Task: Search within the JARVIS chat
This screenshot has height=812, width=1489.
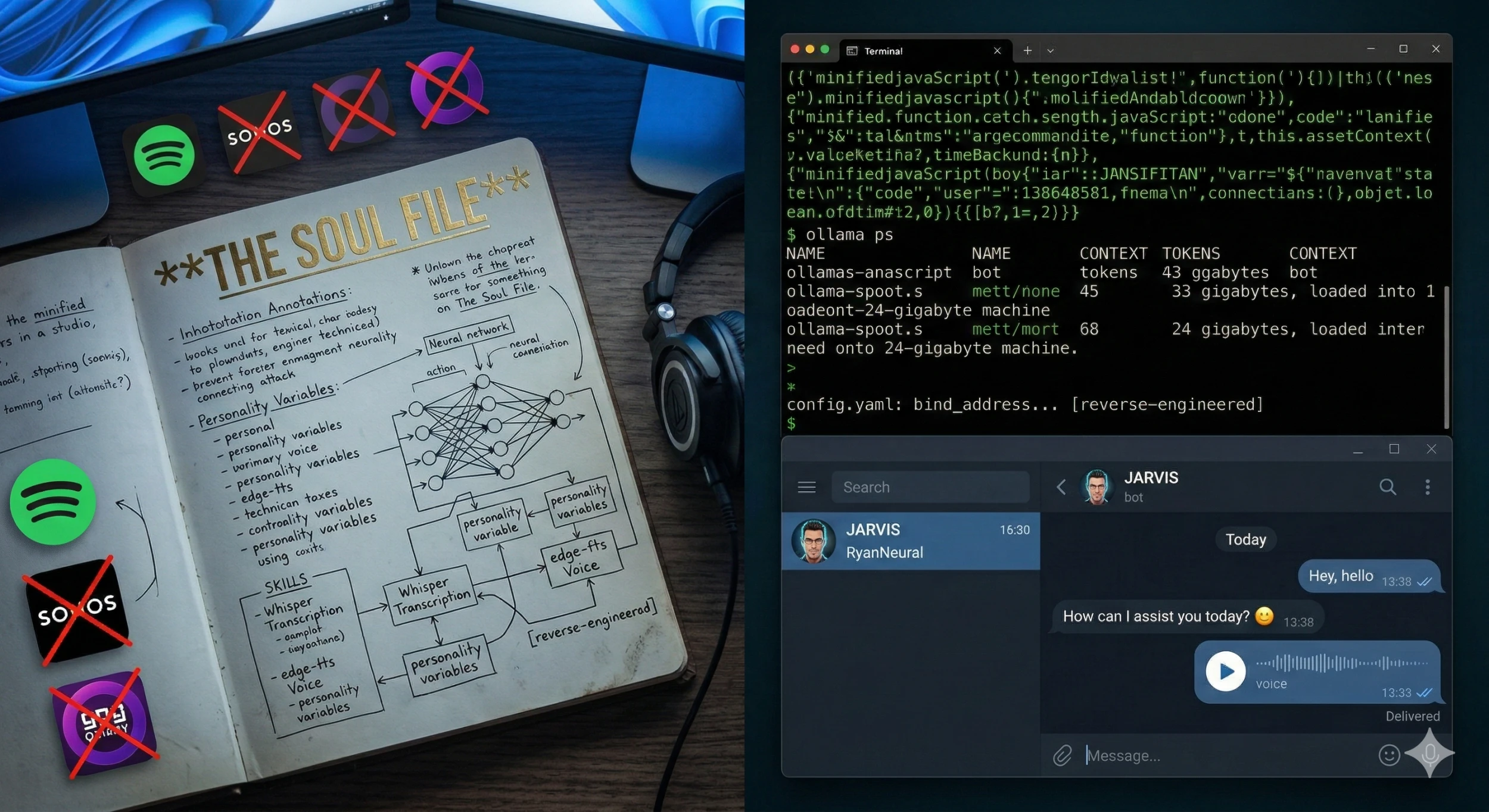Action: (x=1387, y=487)
